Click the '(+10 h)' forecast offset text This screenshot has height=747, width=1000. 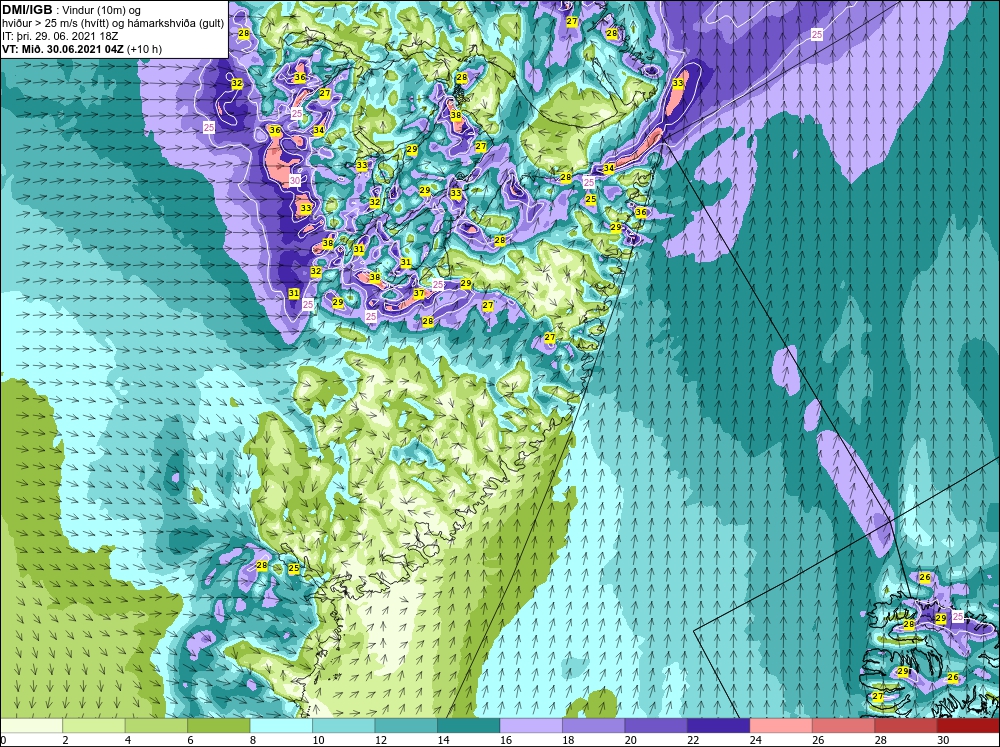point(145,49)
